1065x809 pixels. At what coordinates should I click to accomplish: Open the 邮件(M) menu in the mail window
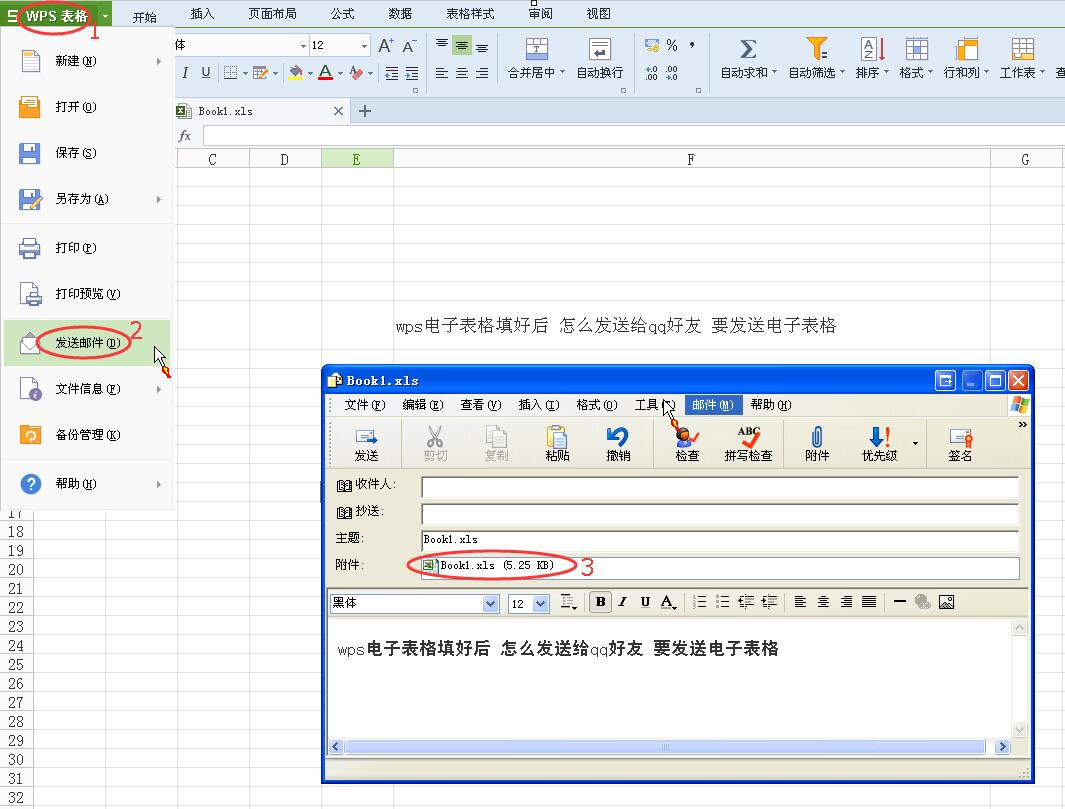pos(712,405)
